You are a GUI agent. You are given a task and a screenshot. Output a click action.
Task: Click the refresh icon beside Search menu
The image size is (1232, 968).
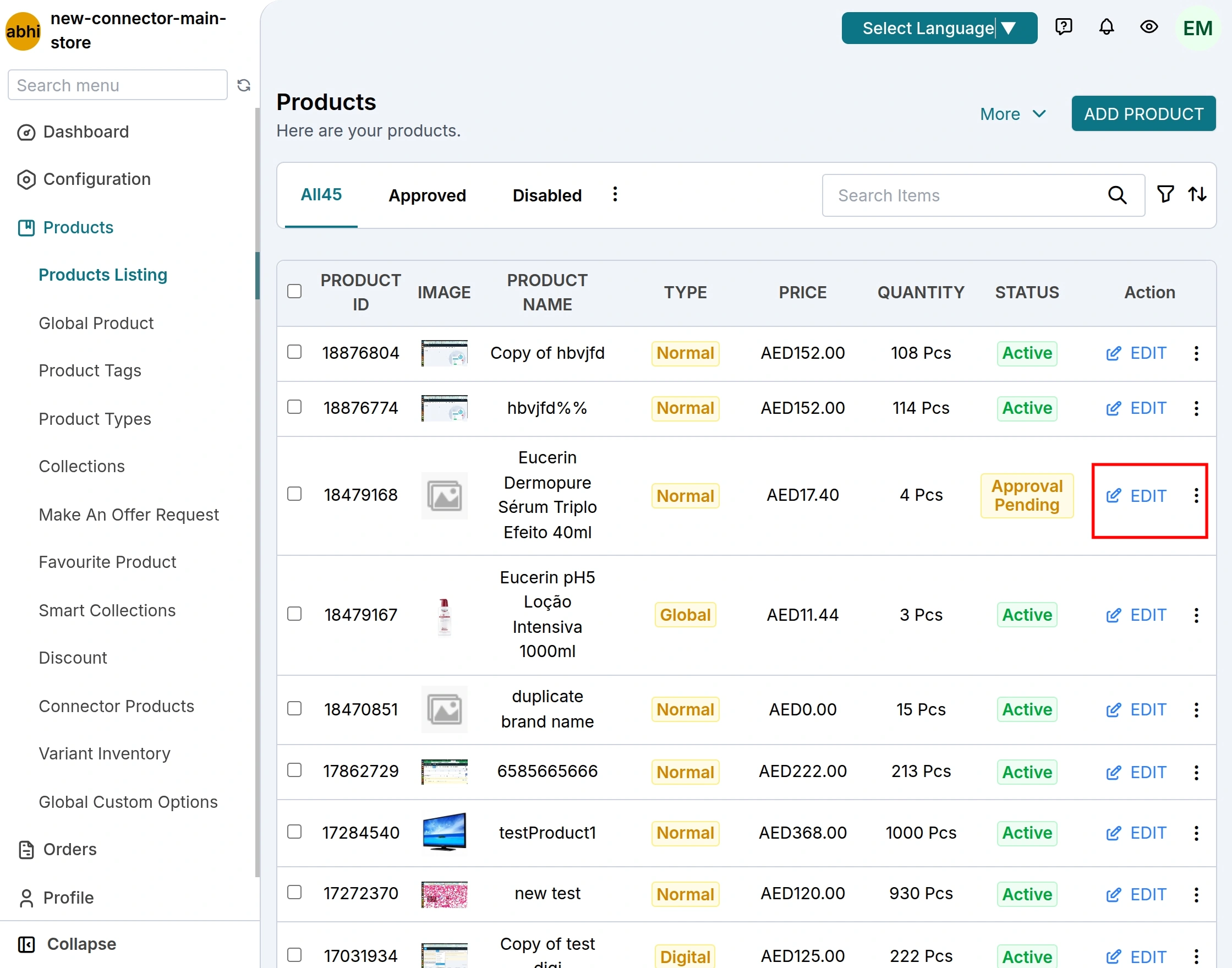(x=244, y=85)
